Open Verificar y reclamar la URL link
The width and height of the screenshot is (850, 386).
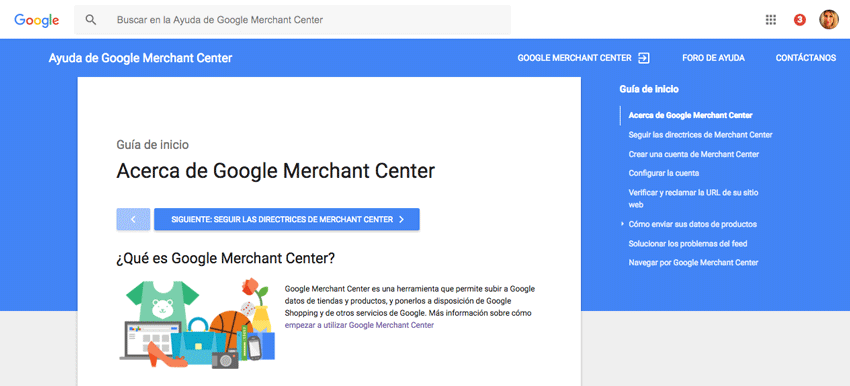coord(696,198)
